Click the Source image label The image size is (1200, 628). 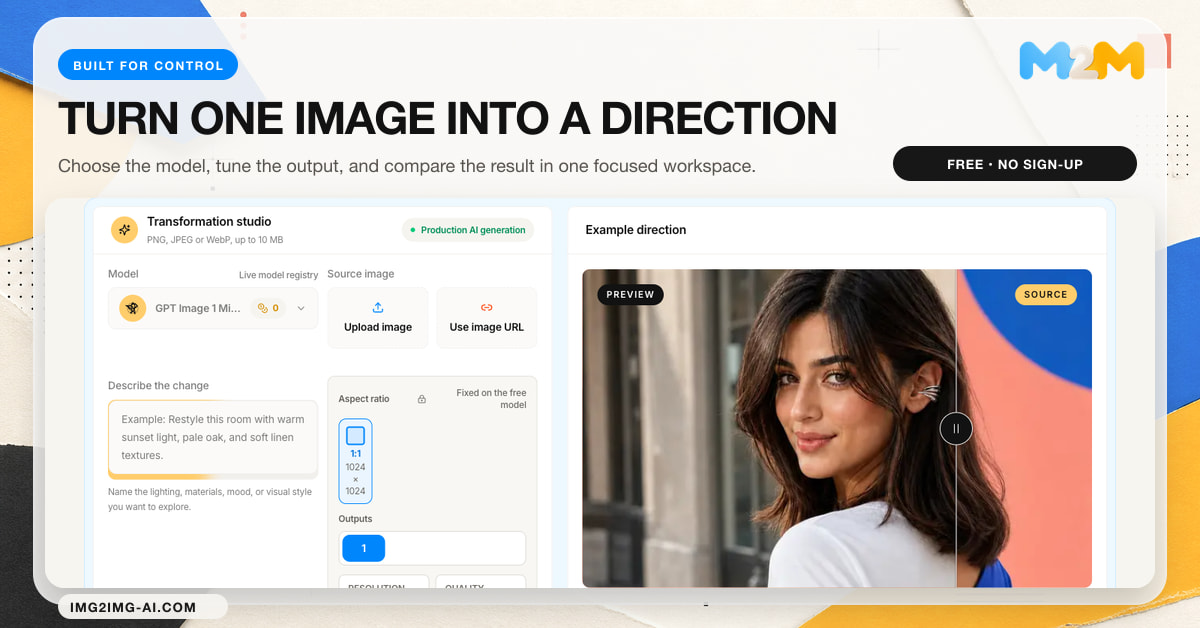click(x=361, y=274)
